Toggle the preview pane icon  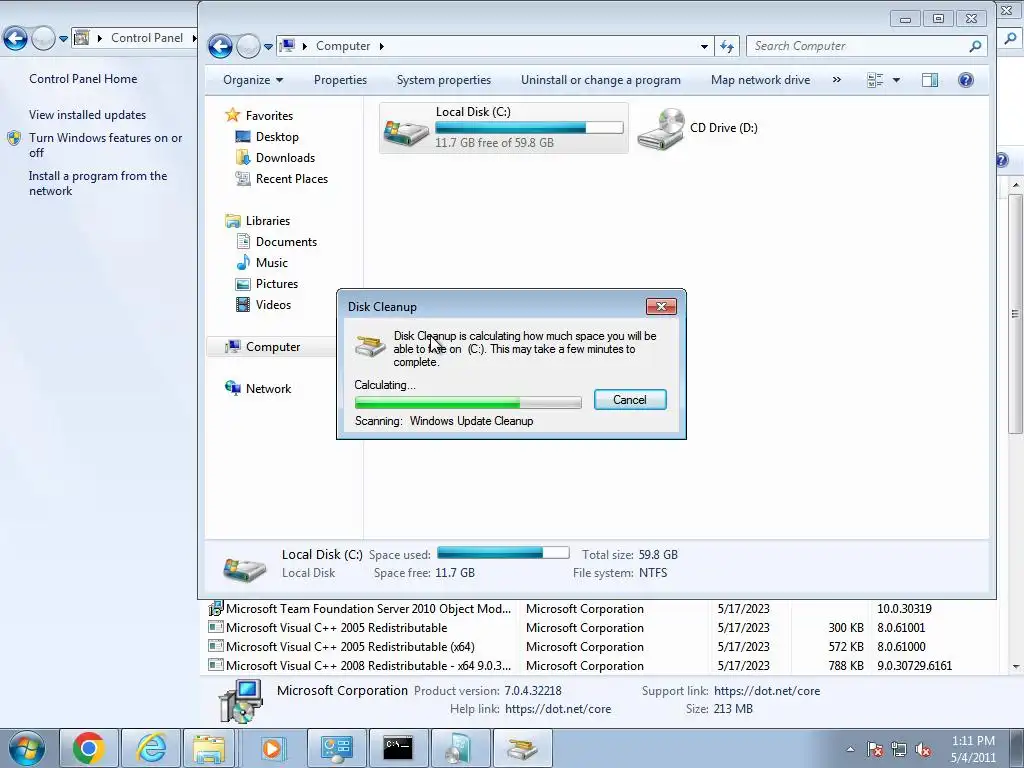click(930, 80)
